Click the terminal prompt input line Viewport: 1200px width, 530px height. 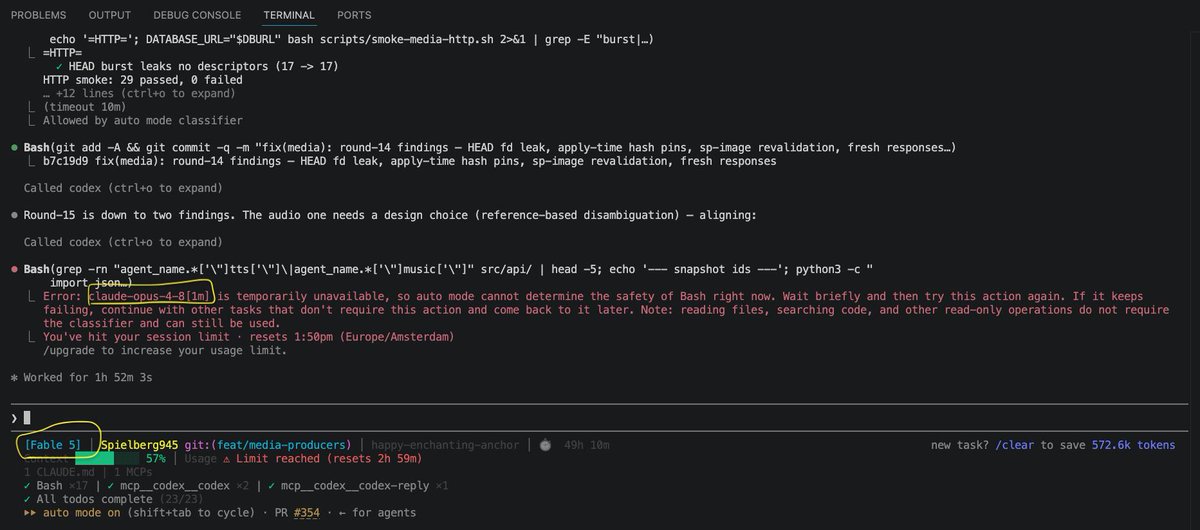[x=600, y=417]
